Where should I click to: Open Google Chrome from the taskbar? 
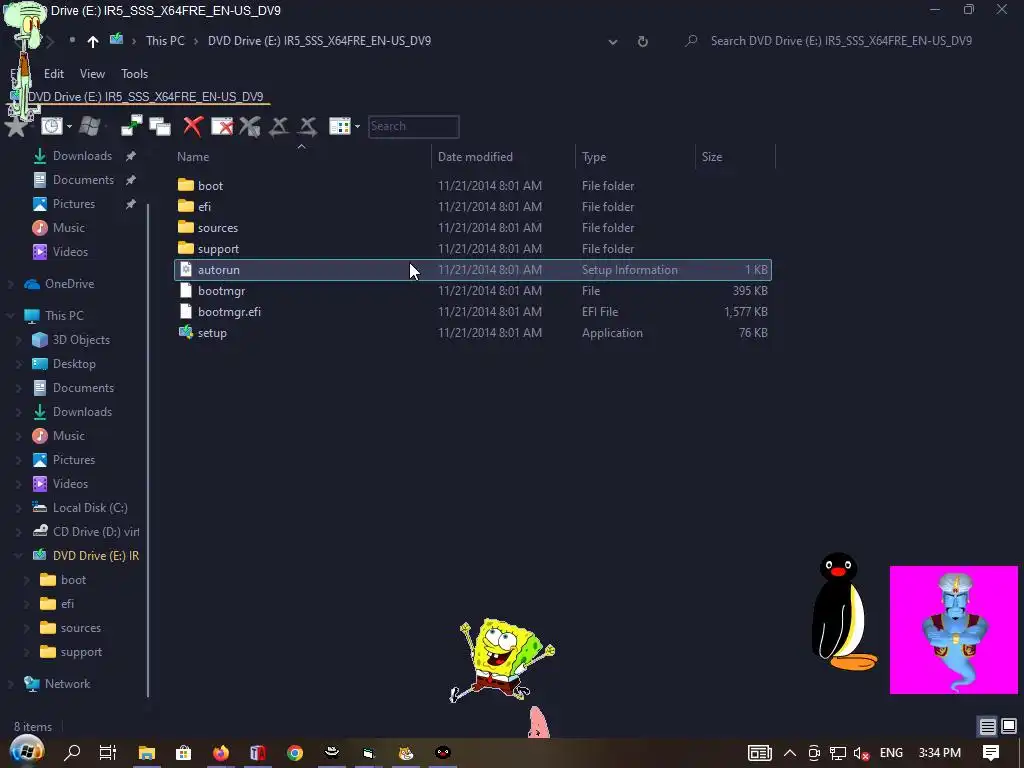[295, 752]
